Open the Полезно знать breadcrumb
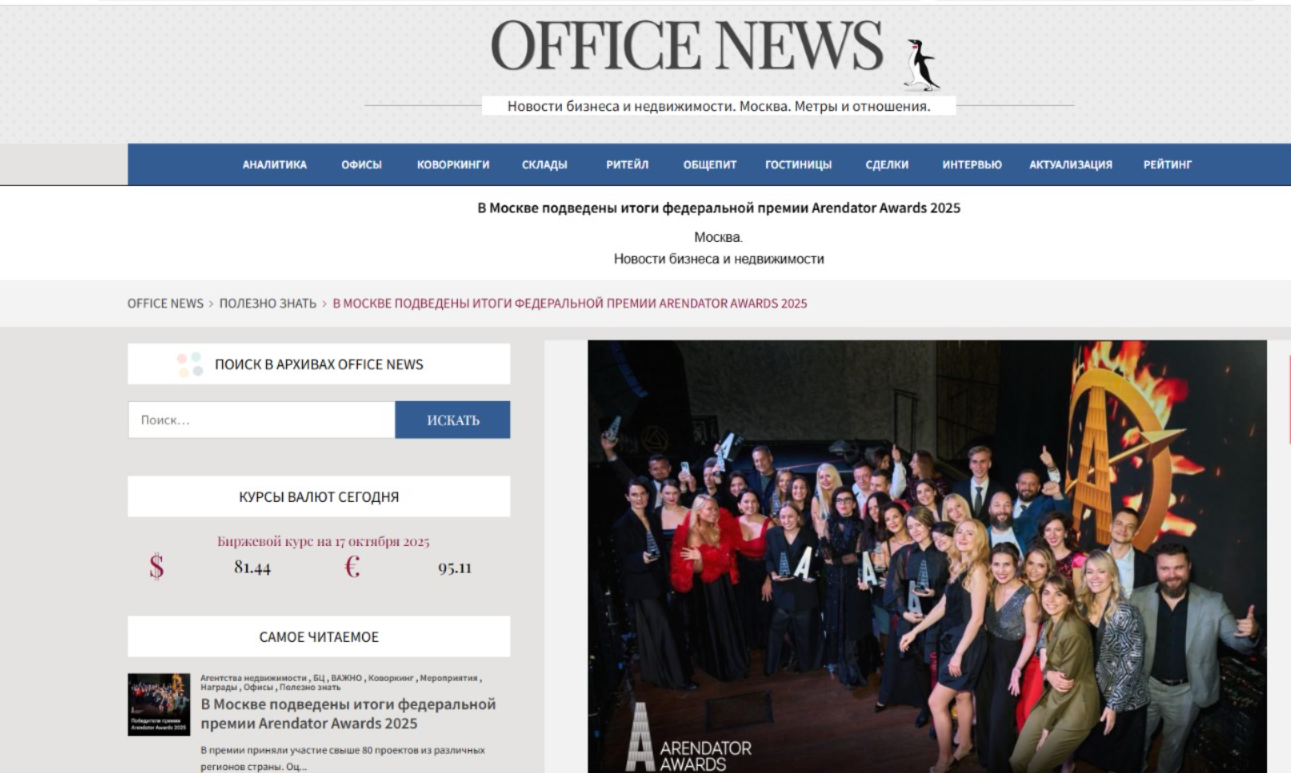Viewport: 1291px width, 773px height. [x=268, y=303]
